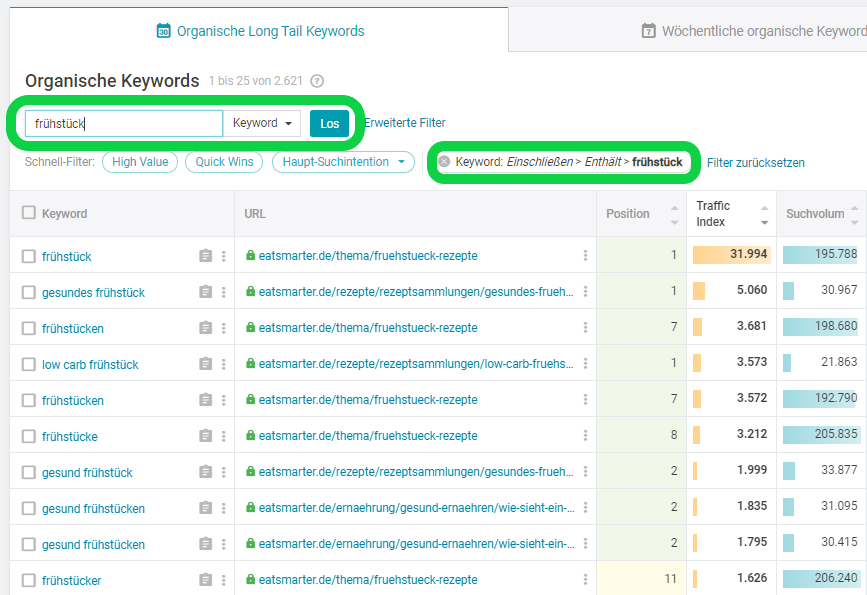Open URL options for gesundes-frueh URL in gesundes frühstück row

pyautogui.click(x=585, y=291)
